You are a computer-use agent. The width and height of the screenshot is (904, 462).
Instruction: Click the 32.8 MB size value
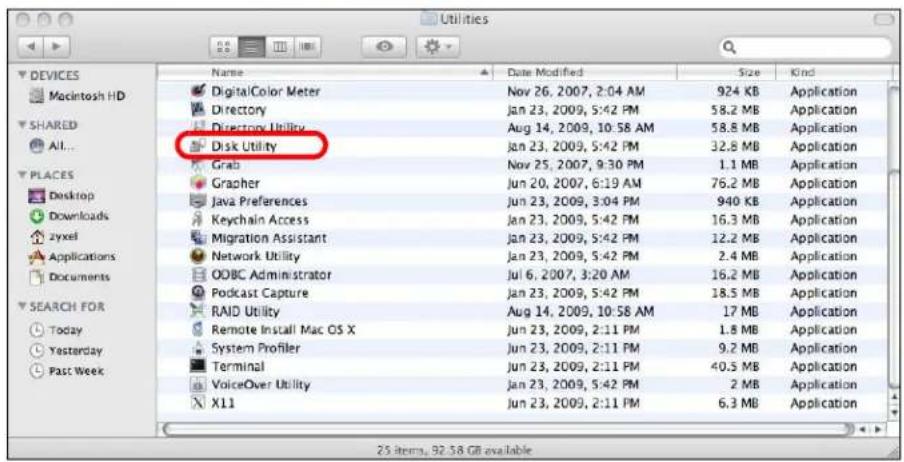pos(734,146)
